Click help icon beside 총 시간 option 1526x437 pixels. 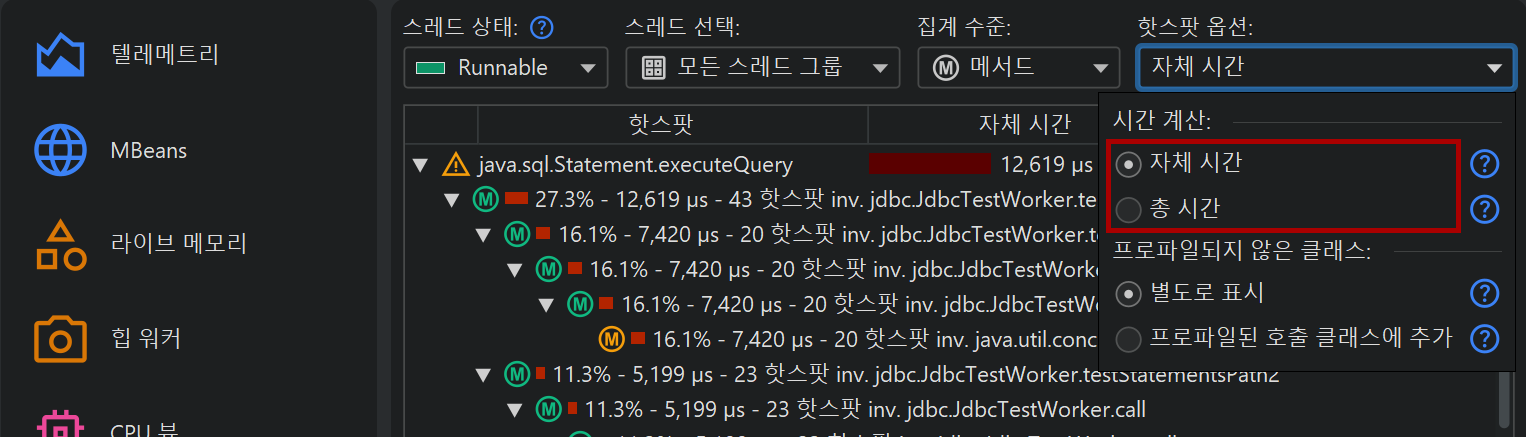[x=1485, y=209]
